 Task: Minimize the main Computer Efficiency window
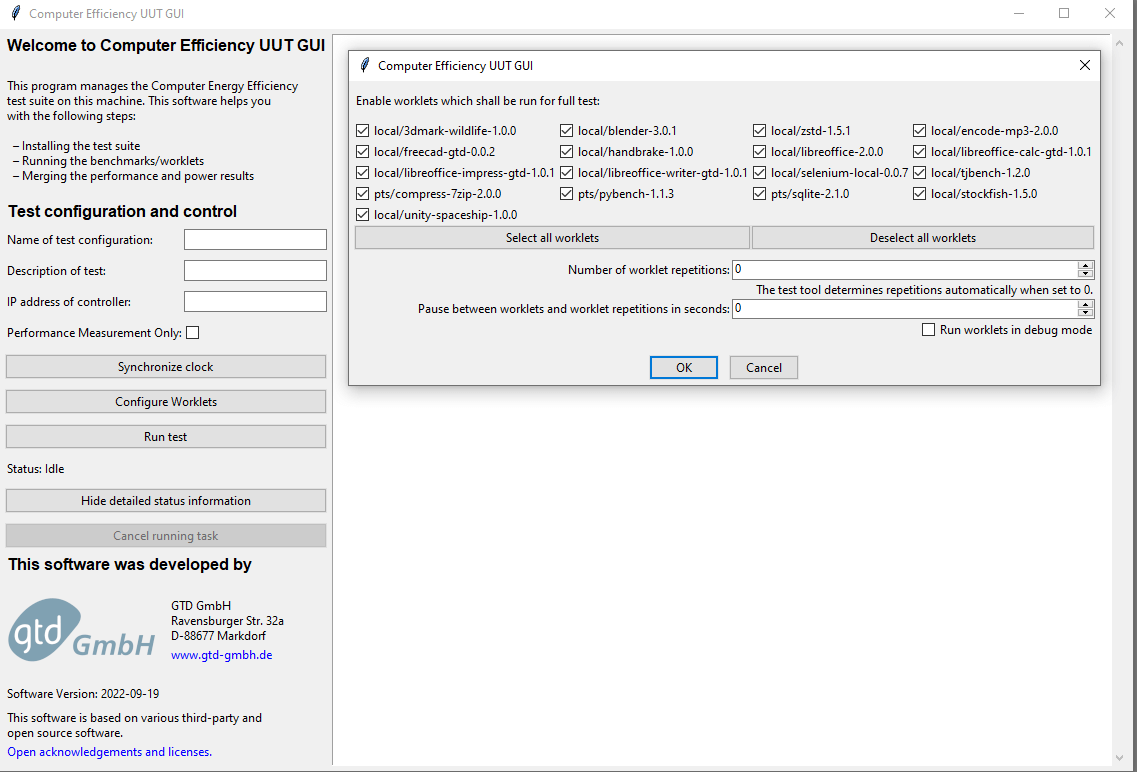[1019, 13]
